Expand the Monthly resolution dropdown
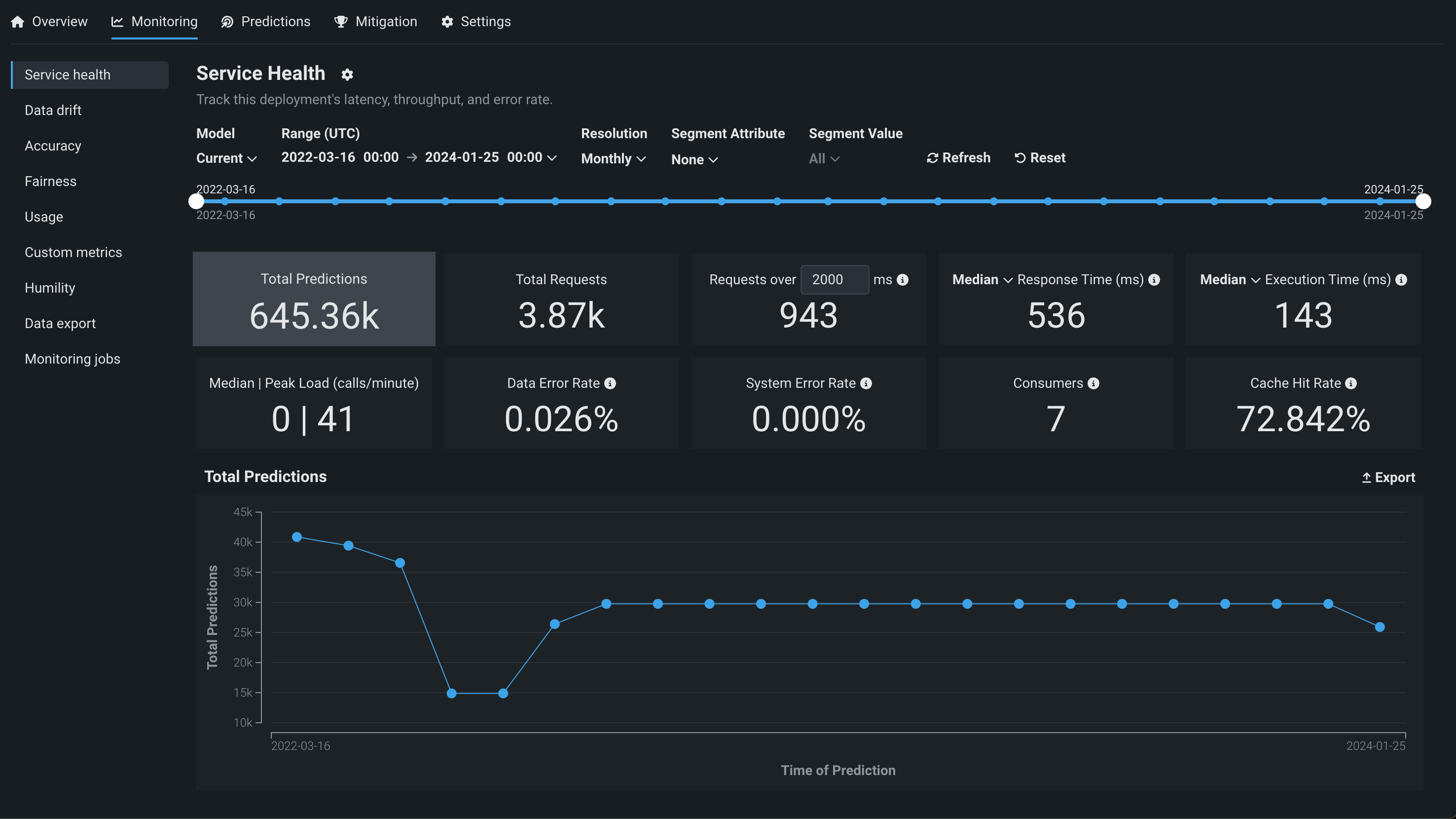 pos(613,159)
